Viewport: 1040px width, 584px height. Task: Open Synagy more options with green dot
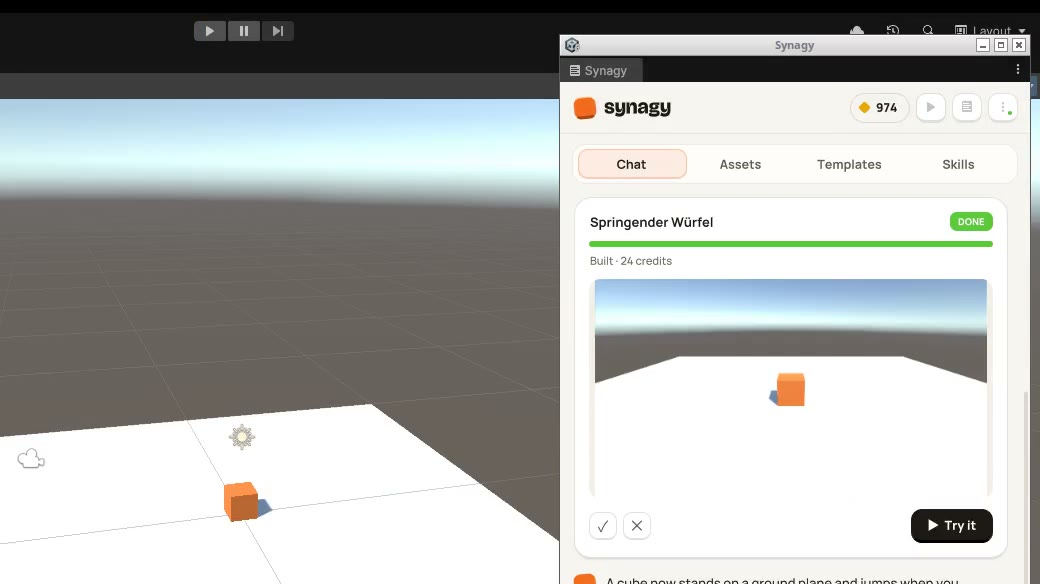coord(1004,108)
